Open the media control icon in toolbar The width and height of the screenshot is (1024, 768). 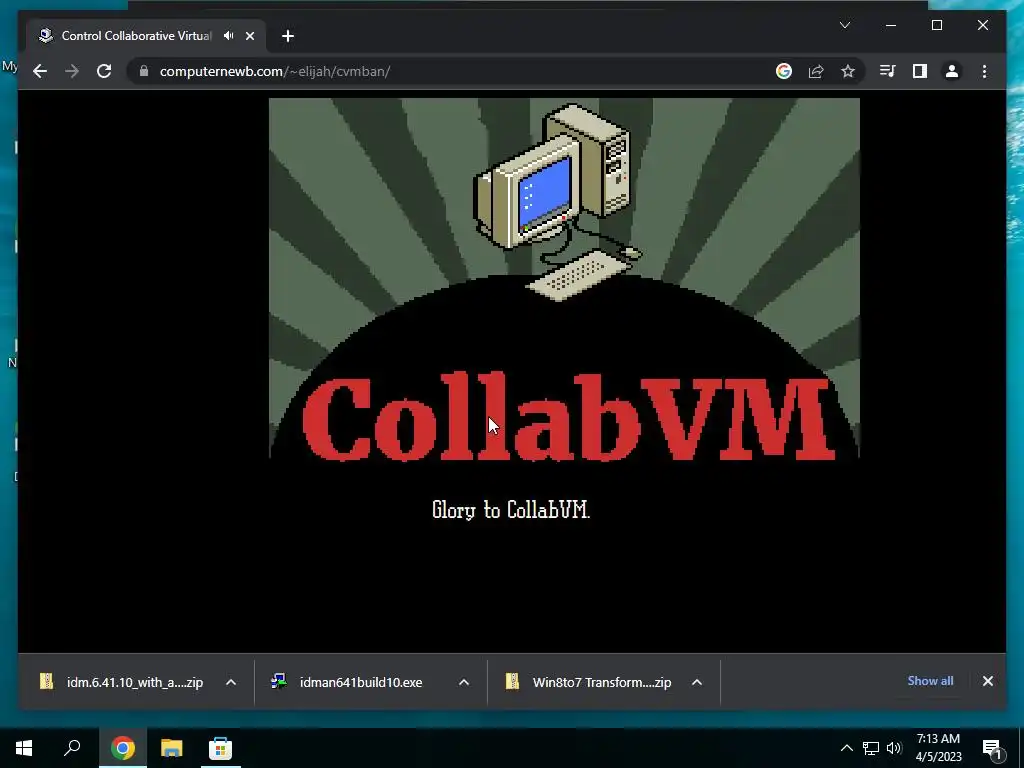[x=888, y=71]
